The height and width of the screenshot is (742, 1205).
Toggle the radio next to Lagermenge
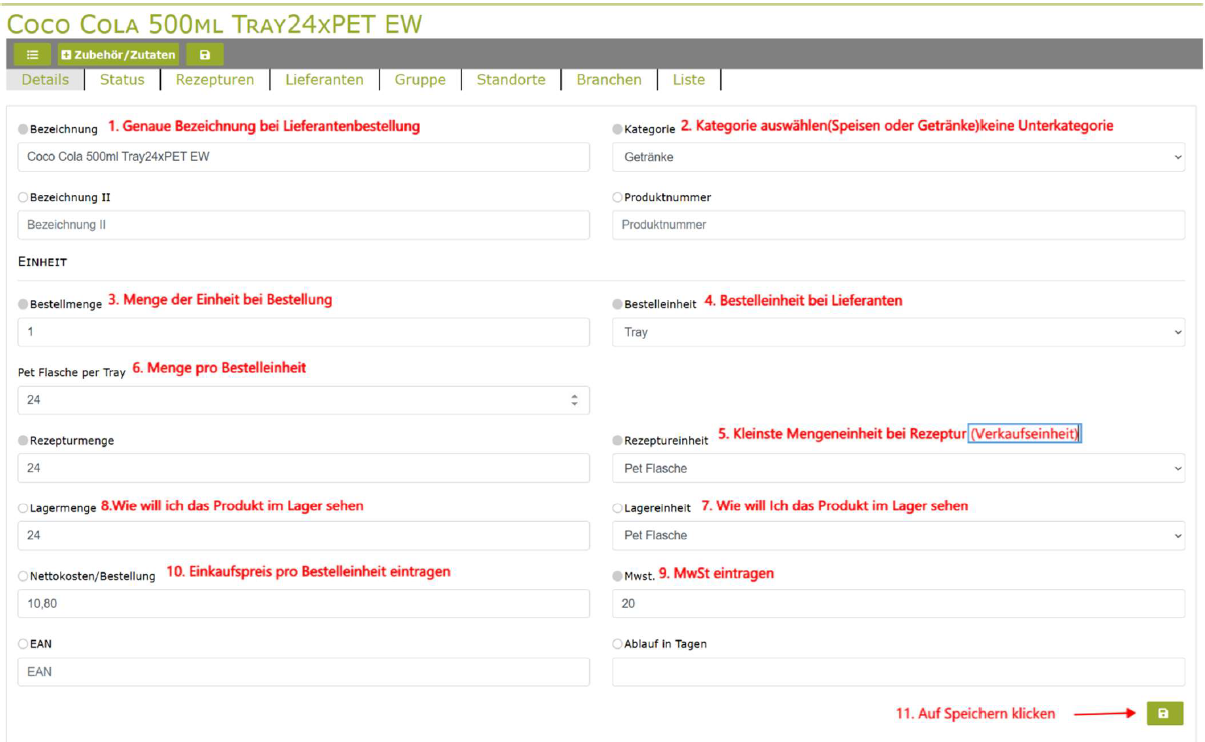click(x=23, y=508)
